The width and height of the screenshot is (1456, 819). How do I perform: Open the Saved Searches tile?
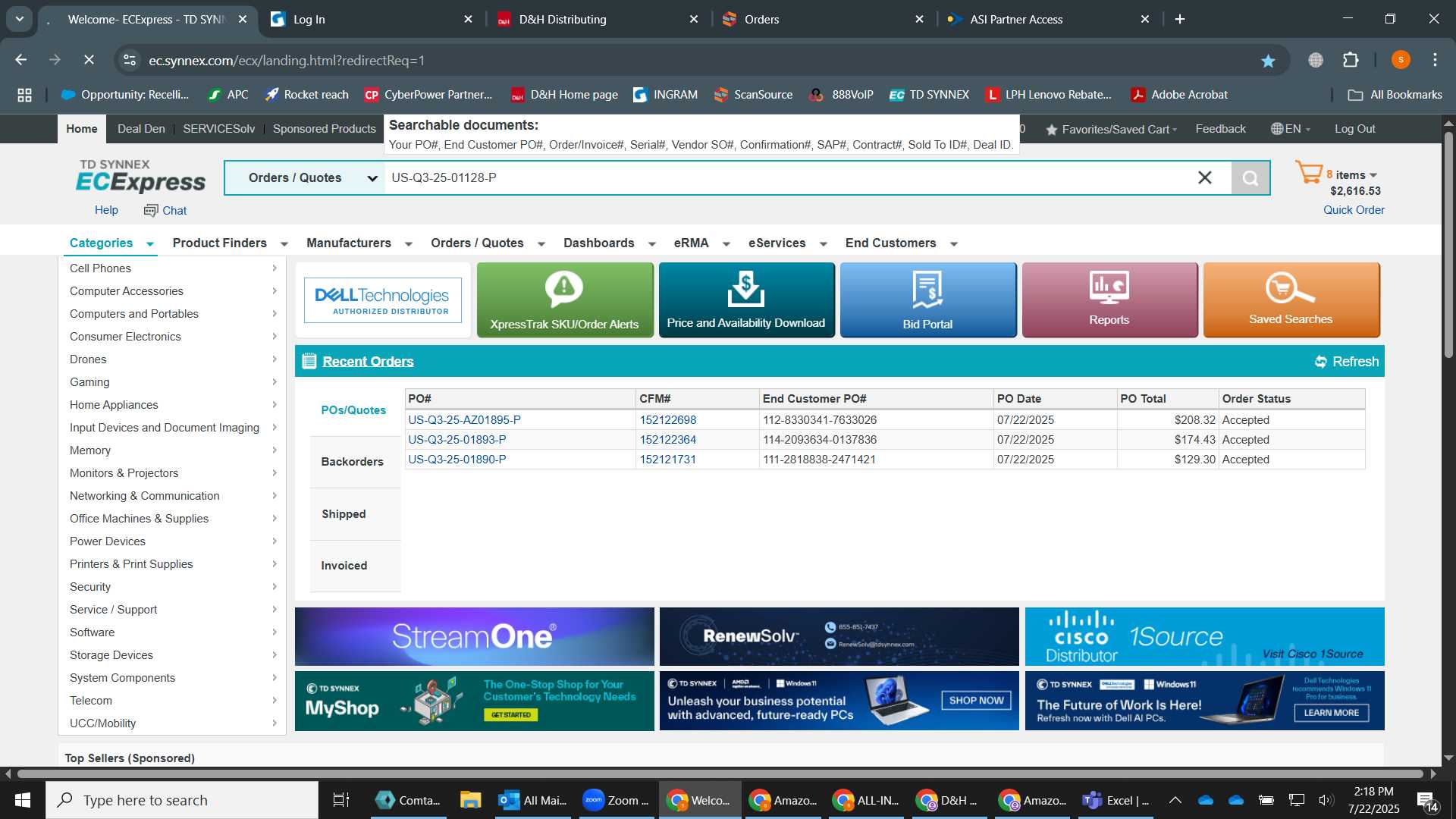click(x=1291, y=300)
